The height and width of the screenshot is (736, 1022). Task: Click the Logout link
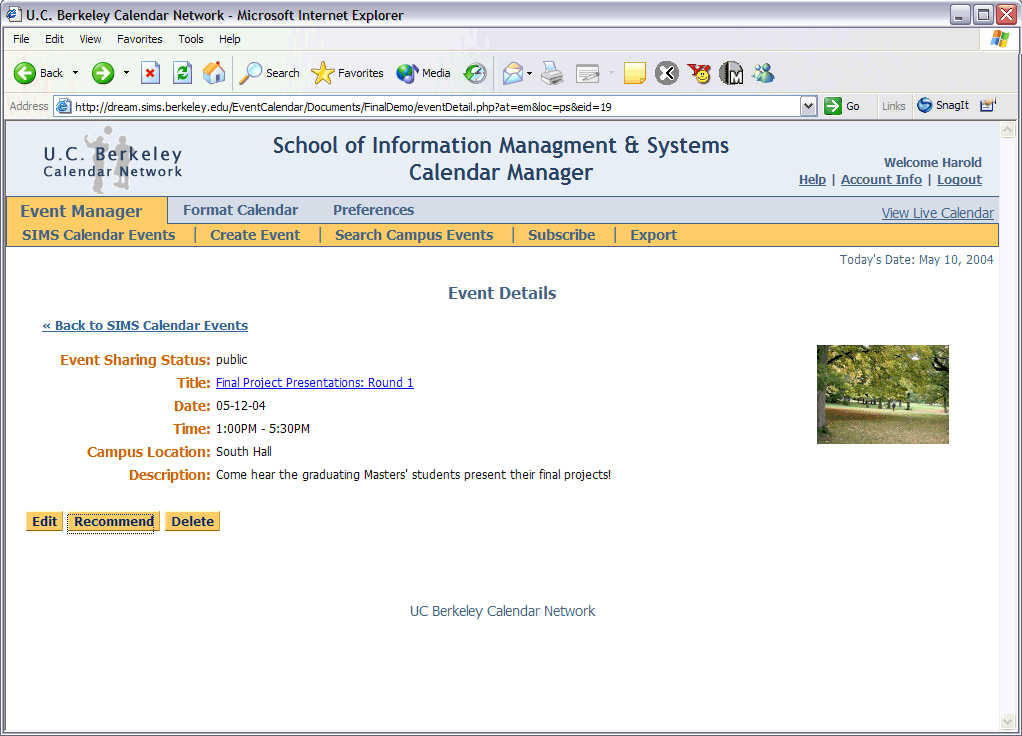959,179
